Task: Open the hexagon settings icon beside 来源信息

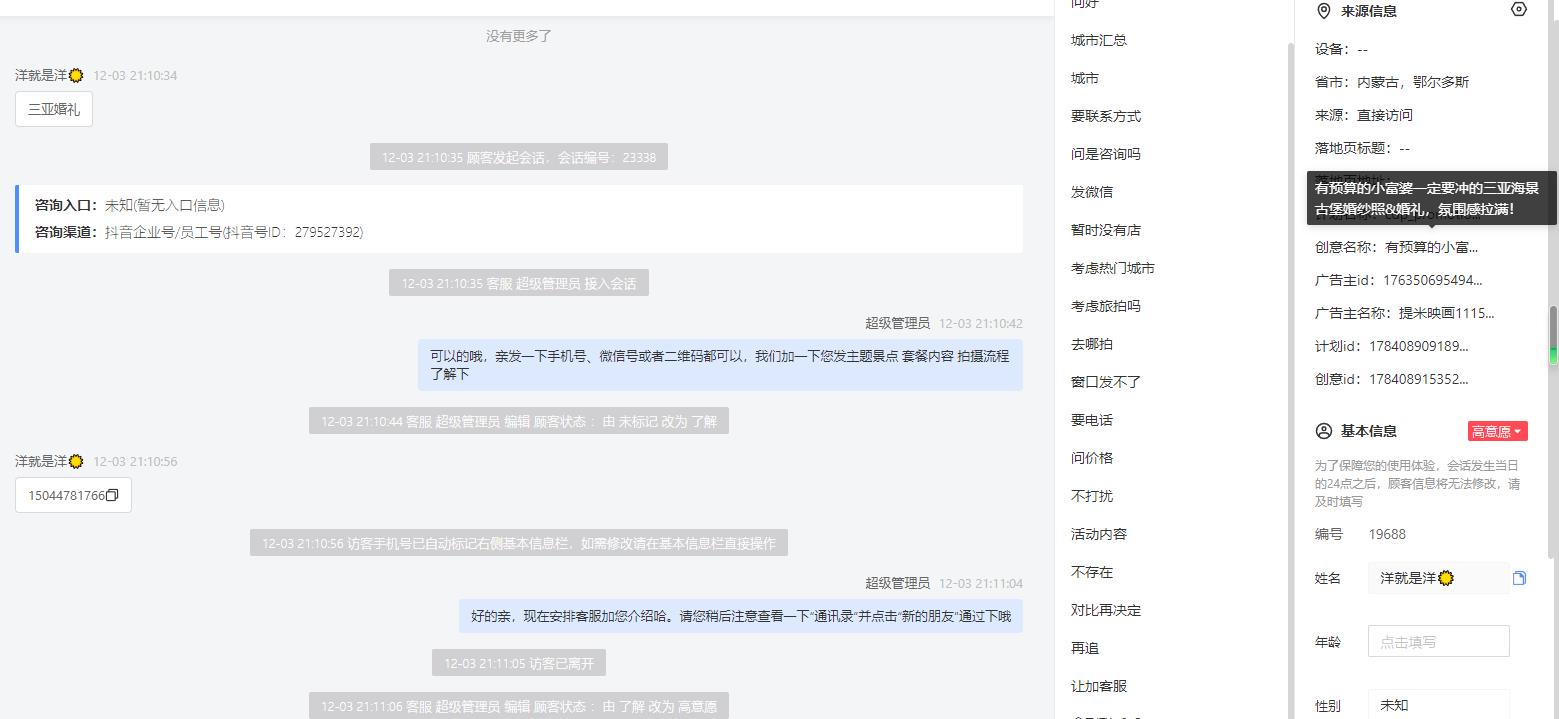Action: coord(1519,10)
